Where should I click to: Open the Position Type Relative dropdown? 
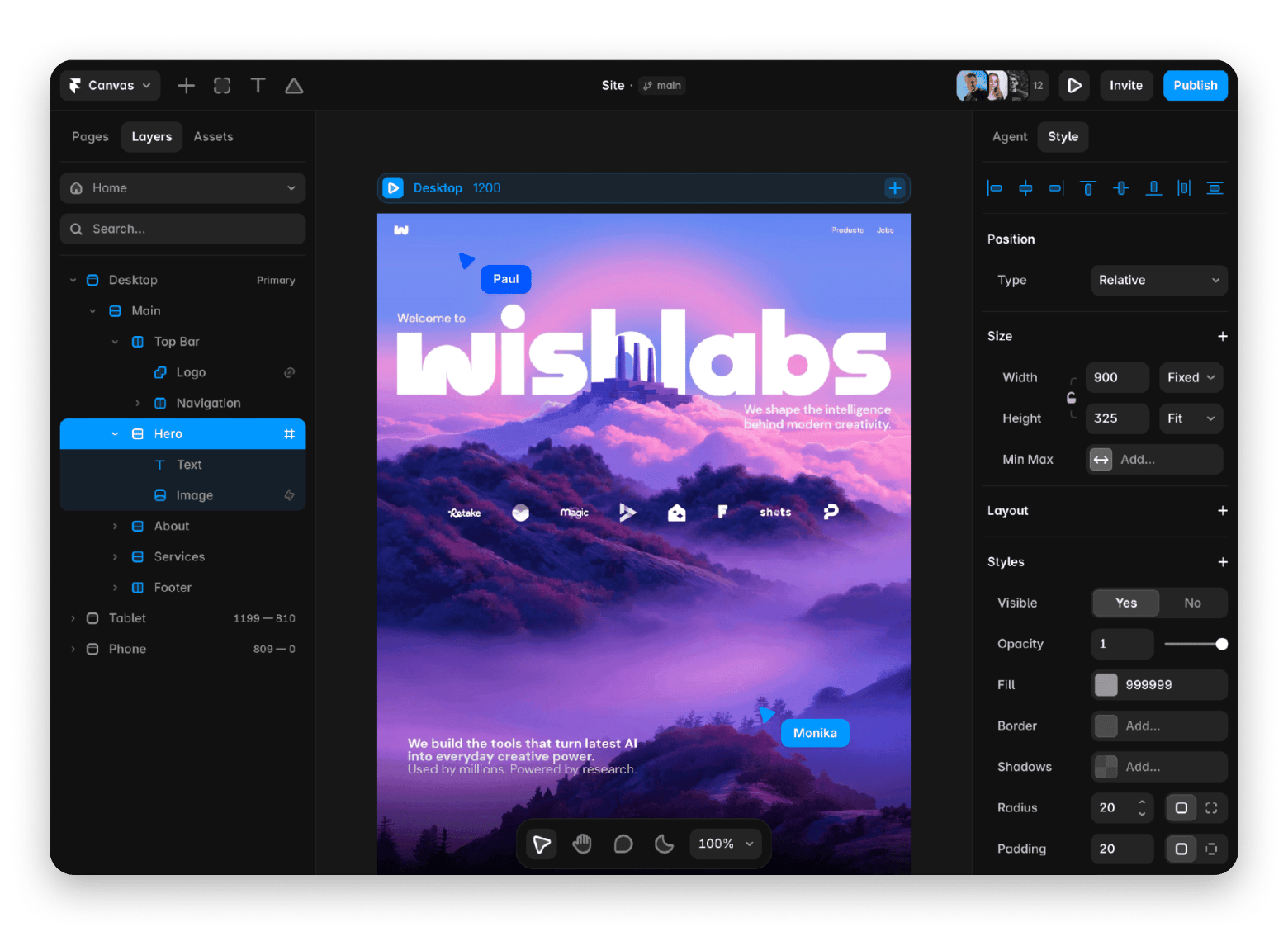pos(1159,281)
